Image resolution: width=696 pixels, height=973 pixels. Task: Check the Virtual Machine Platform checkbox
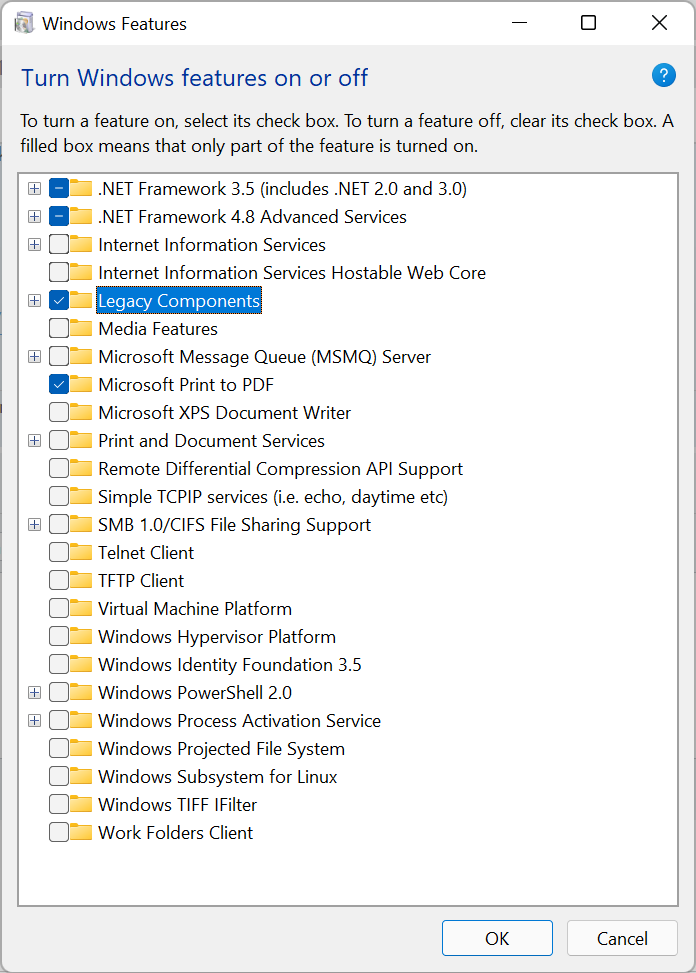(59, 608)
